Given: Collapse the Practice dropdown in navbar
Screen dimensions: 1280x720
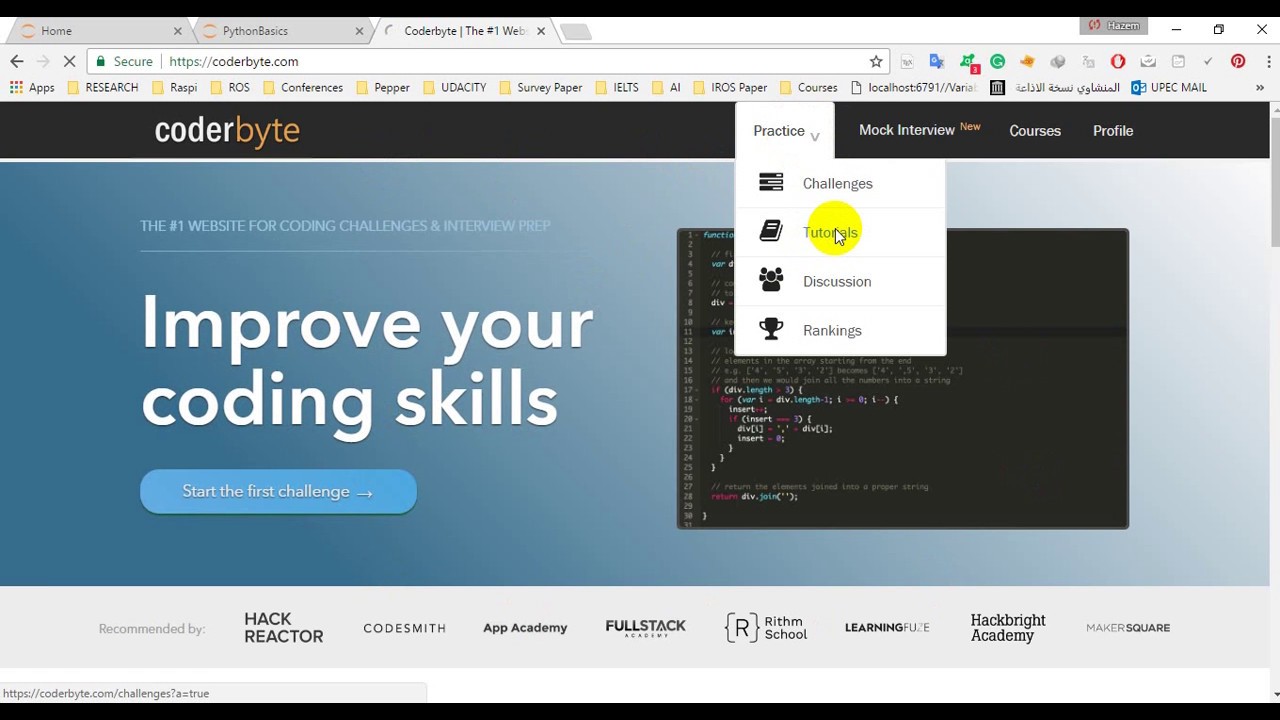Looking at the screenshot, I should 786,131.
